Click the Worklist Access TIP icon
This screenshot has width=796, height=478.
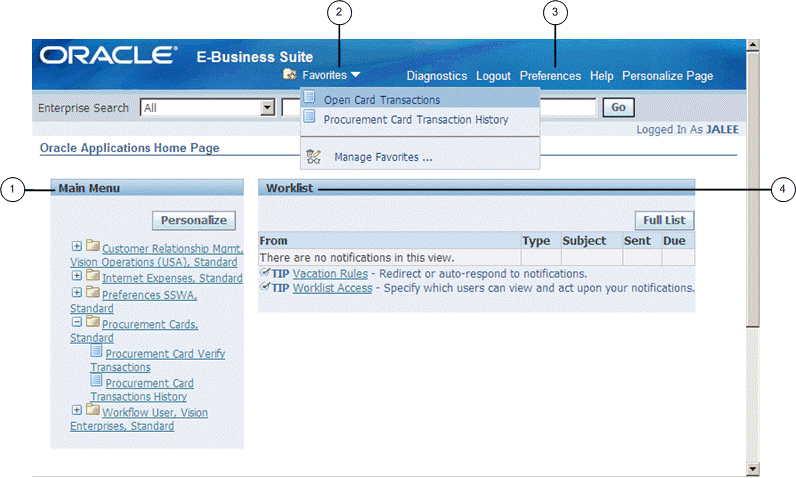tap(264, 287)
